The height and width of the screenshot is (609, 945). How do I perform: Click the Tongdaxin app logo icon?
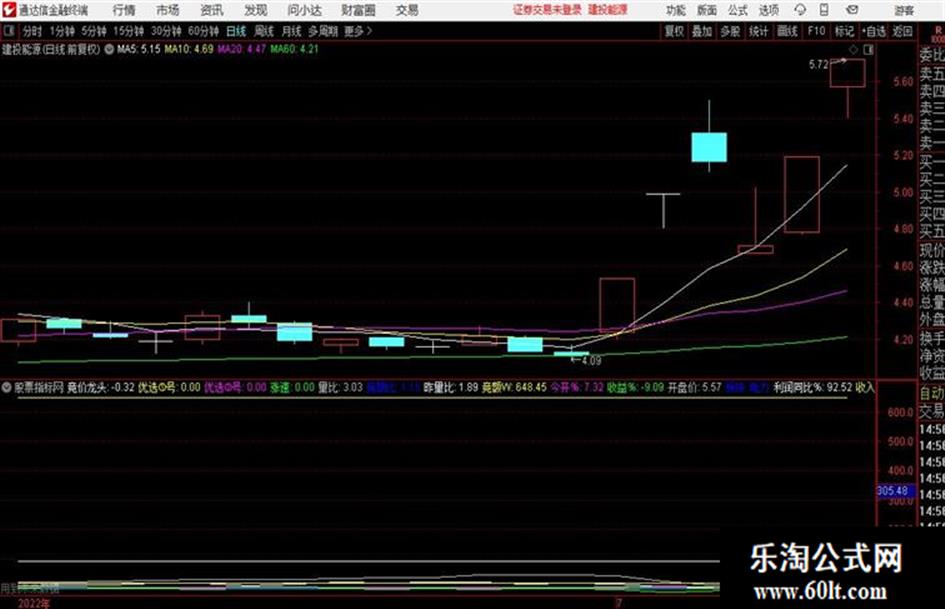(x=8, y=10)
